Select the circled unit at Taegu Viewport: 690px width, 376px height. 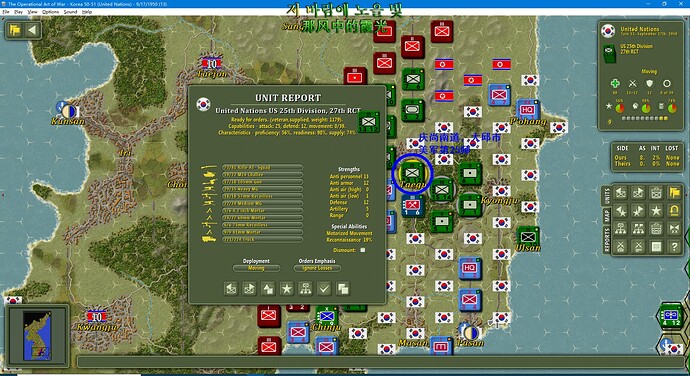(x=412, y=172)
